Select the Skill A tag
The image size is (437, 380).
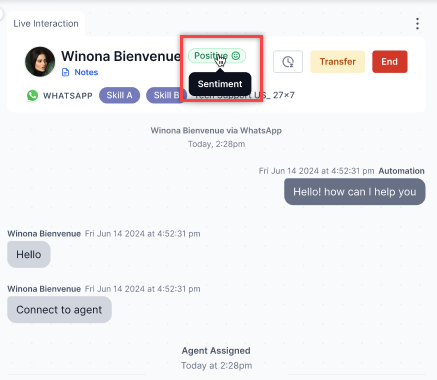[x=119, y=95]
